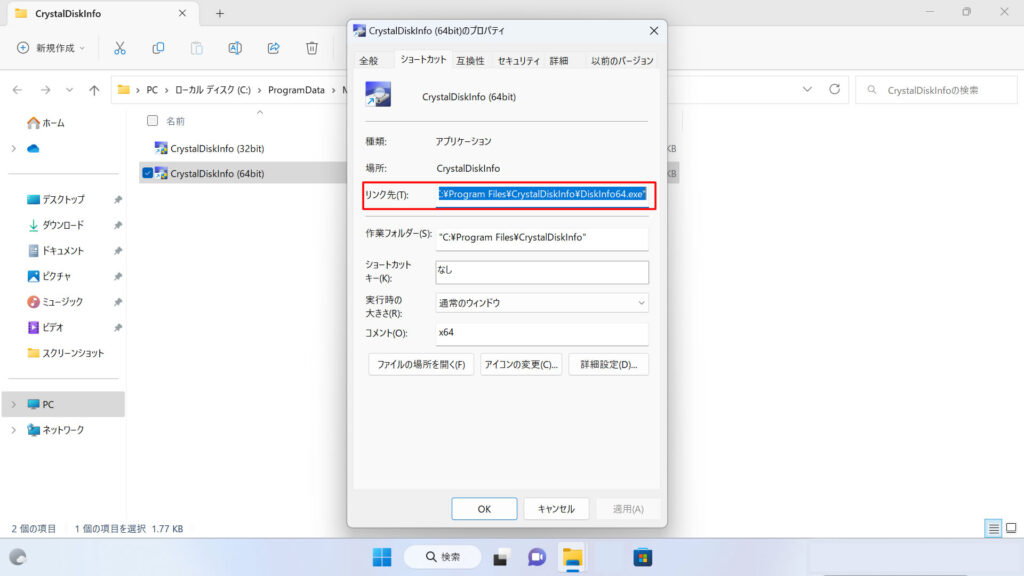This screenshot has height=576, width=1024.
Task: Click the アイコンの変更 button
Action: (x=521, y=364)
